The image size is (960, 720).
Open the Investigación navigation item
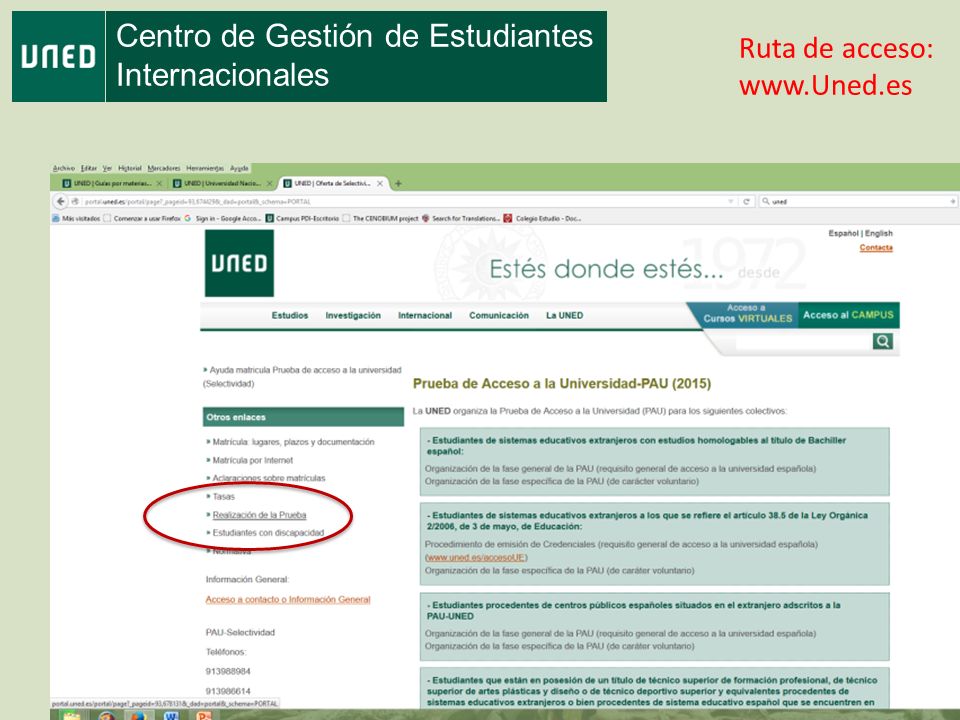pyautogui.click(x=353, y=315)
